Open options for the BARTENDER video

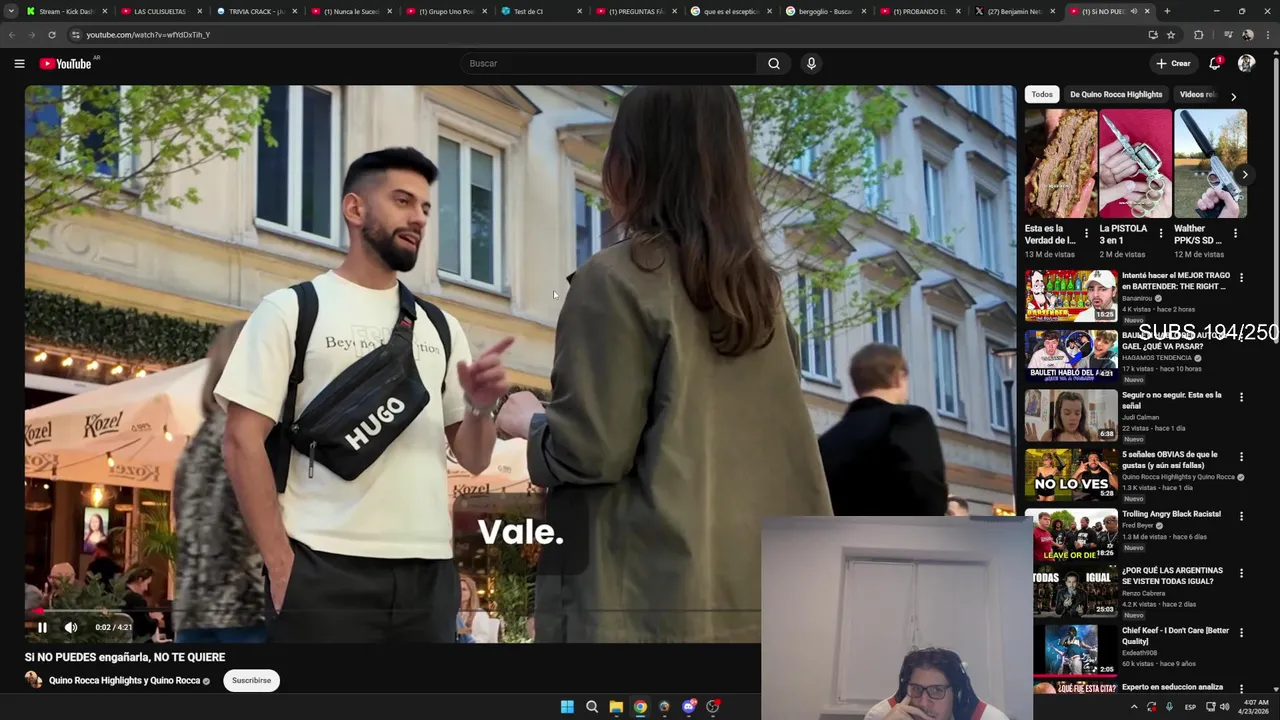(x=1241, y=278)
